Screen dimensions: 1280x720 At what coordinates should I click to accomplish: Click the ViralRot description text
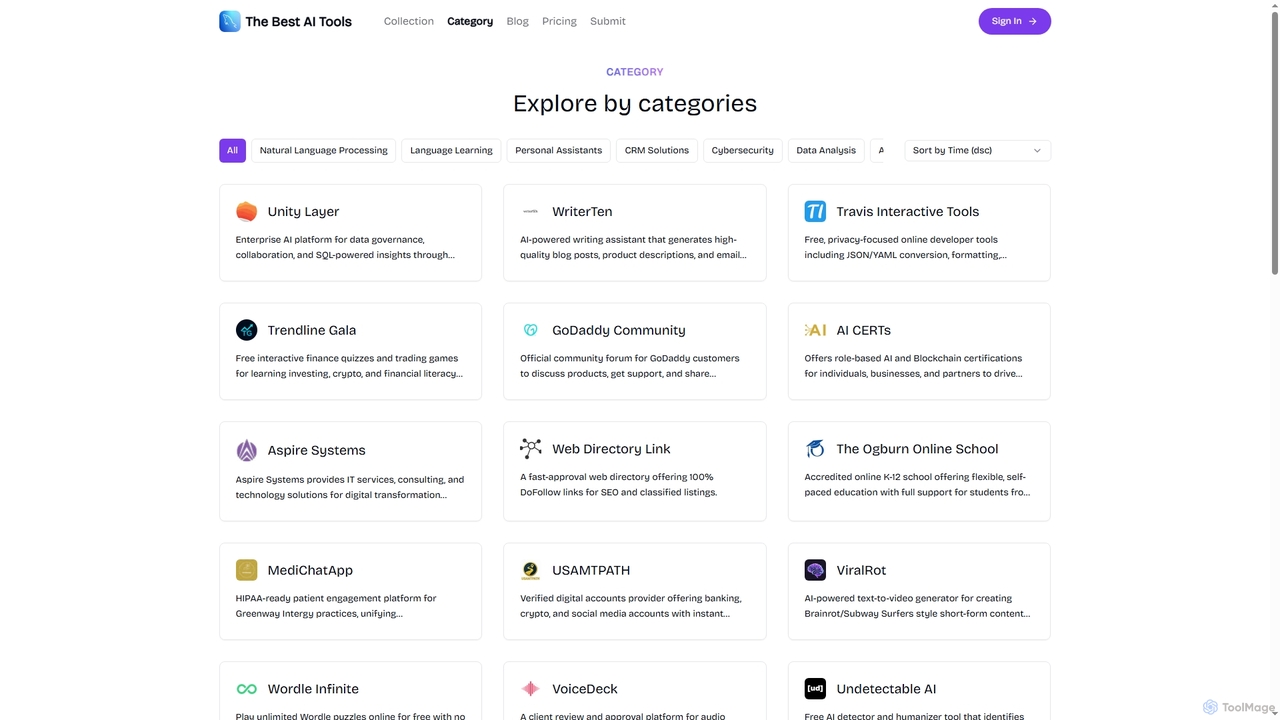(917, 606)
